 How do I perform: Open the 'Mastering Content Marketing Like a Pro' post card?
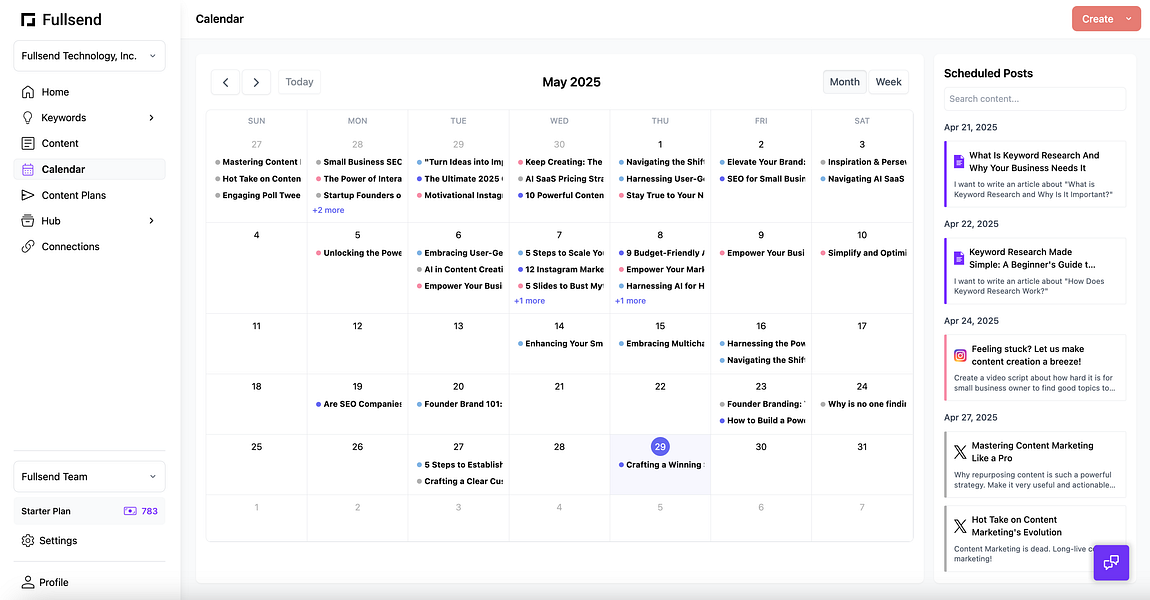[x=1035, y=464]
